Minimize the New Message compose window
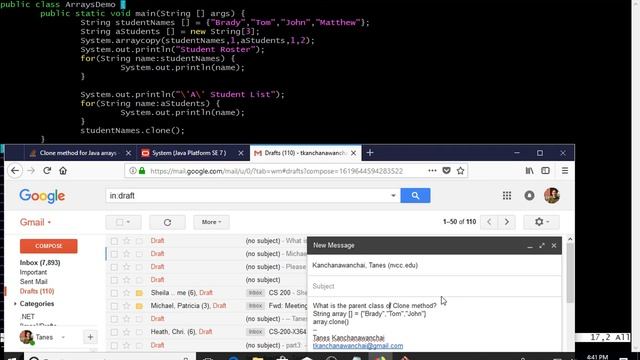The width and height of the screenshot is (640, 360). [x=530, y=246]
